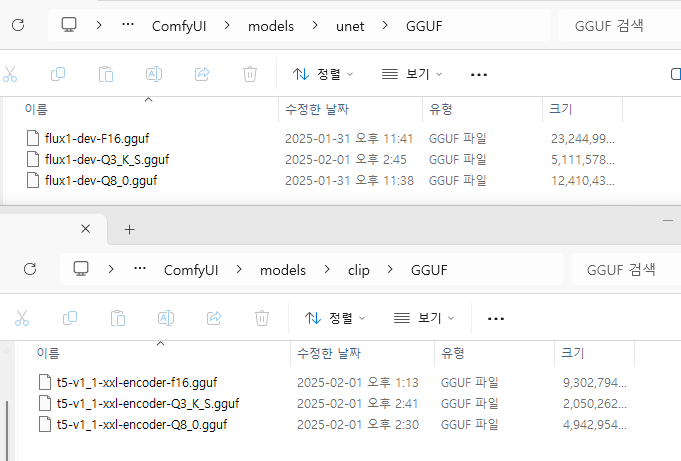Sort by 크기 column in clip window
Screen dimensions: 681x461
pyautogui.click(x=573, y=353)
